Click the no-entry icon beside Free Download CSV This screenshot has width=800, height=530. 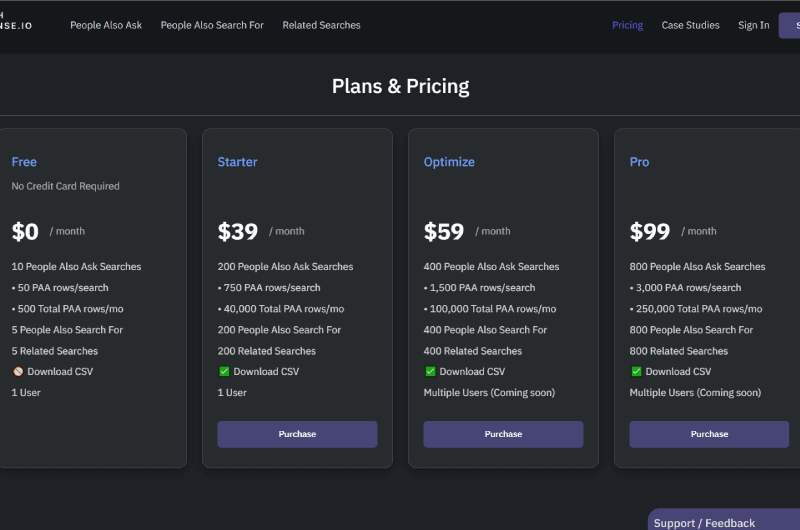[18, 371]
